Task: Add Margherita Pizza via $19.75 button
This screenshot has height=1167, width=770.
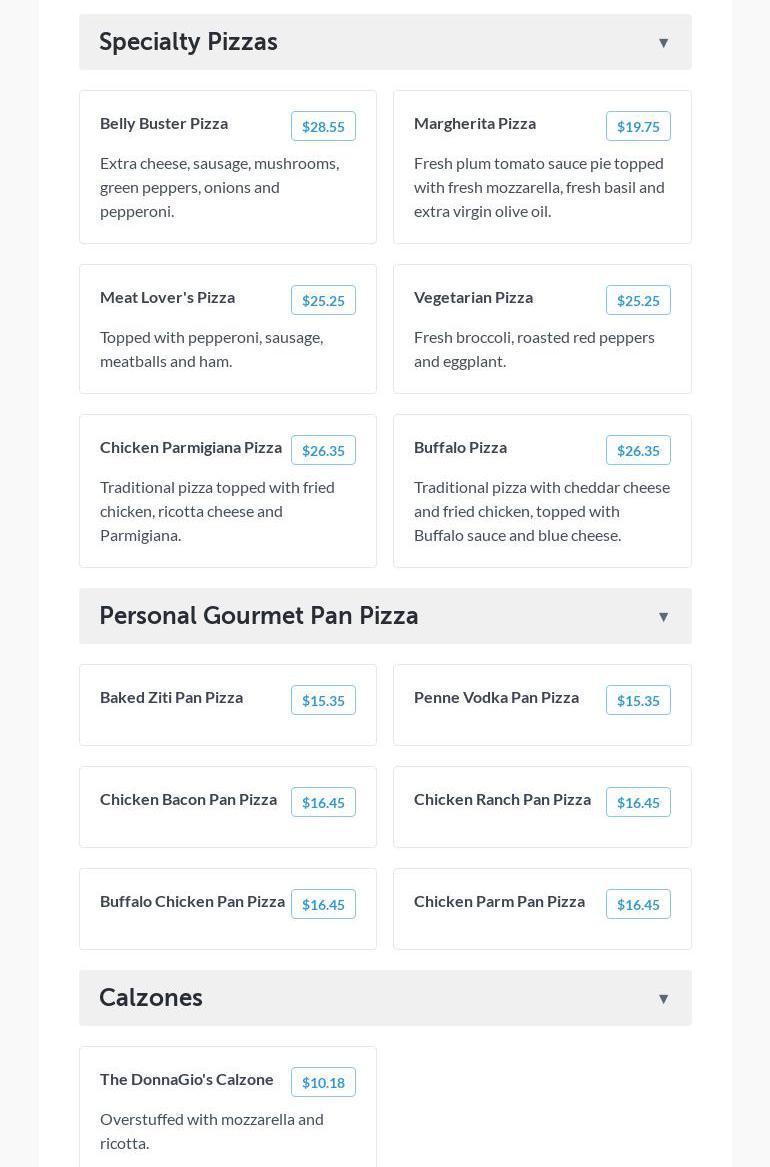Action: [x=638, y=126]
